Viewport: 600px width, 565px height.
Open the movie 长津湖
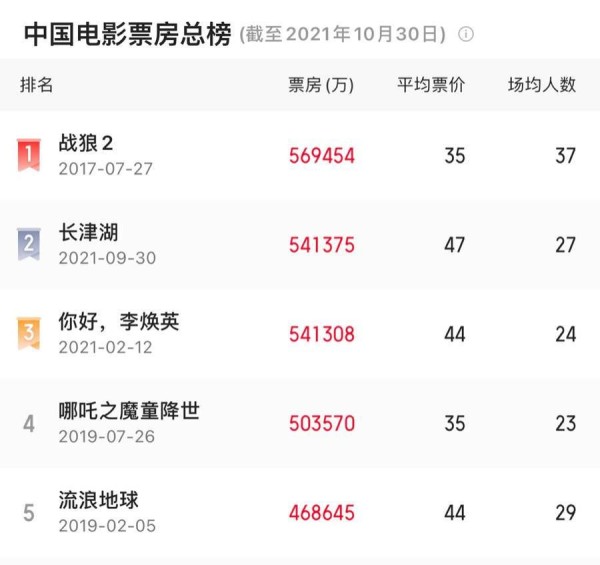coord(88,232)
